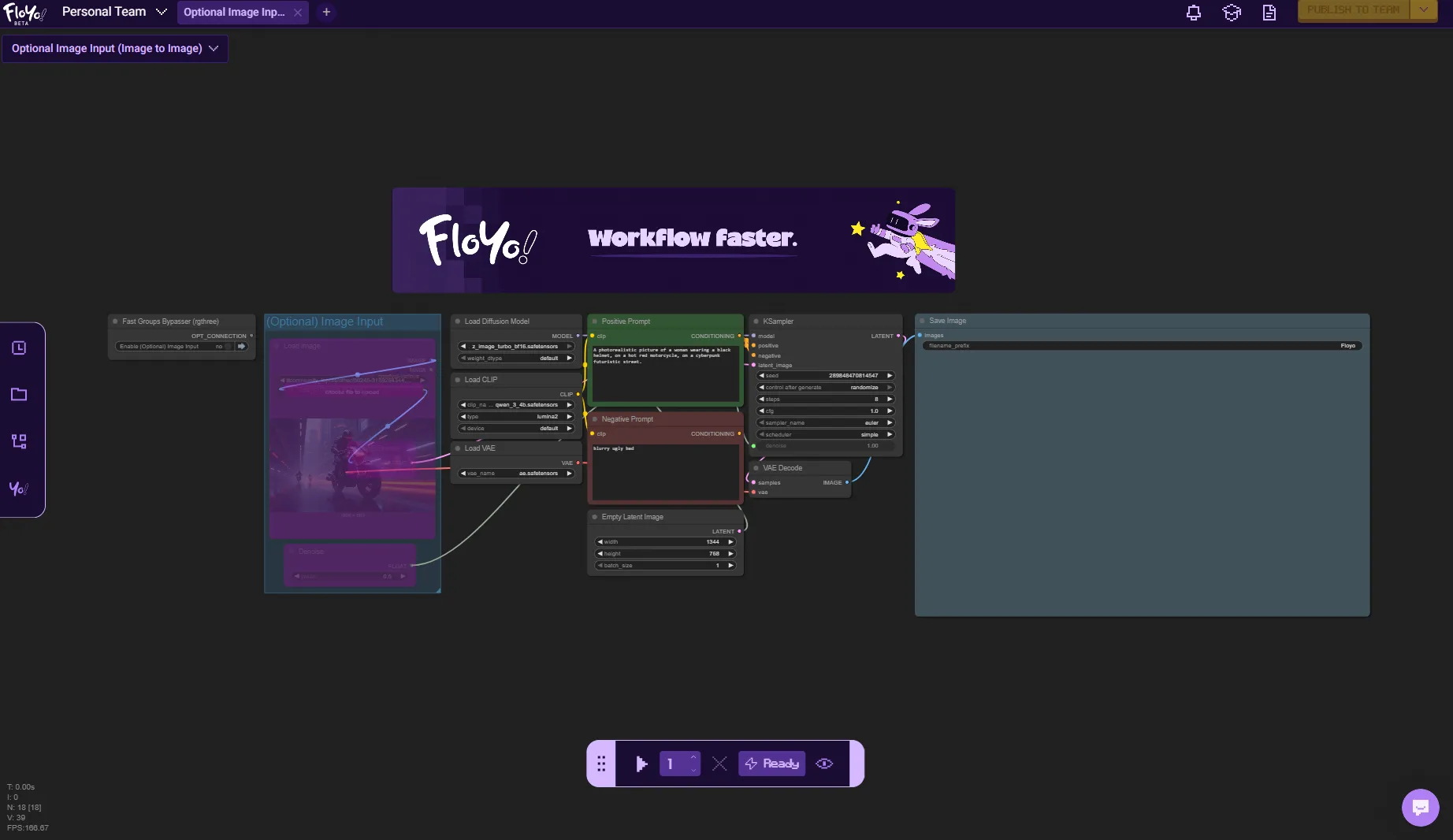Viewport: 1453px width, 840px height.
Task: Collapse the Empty Latent Image node dot
Action: (595, 517)
